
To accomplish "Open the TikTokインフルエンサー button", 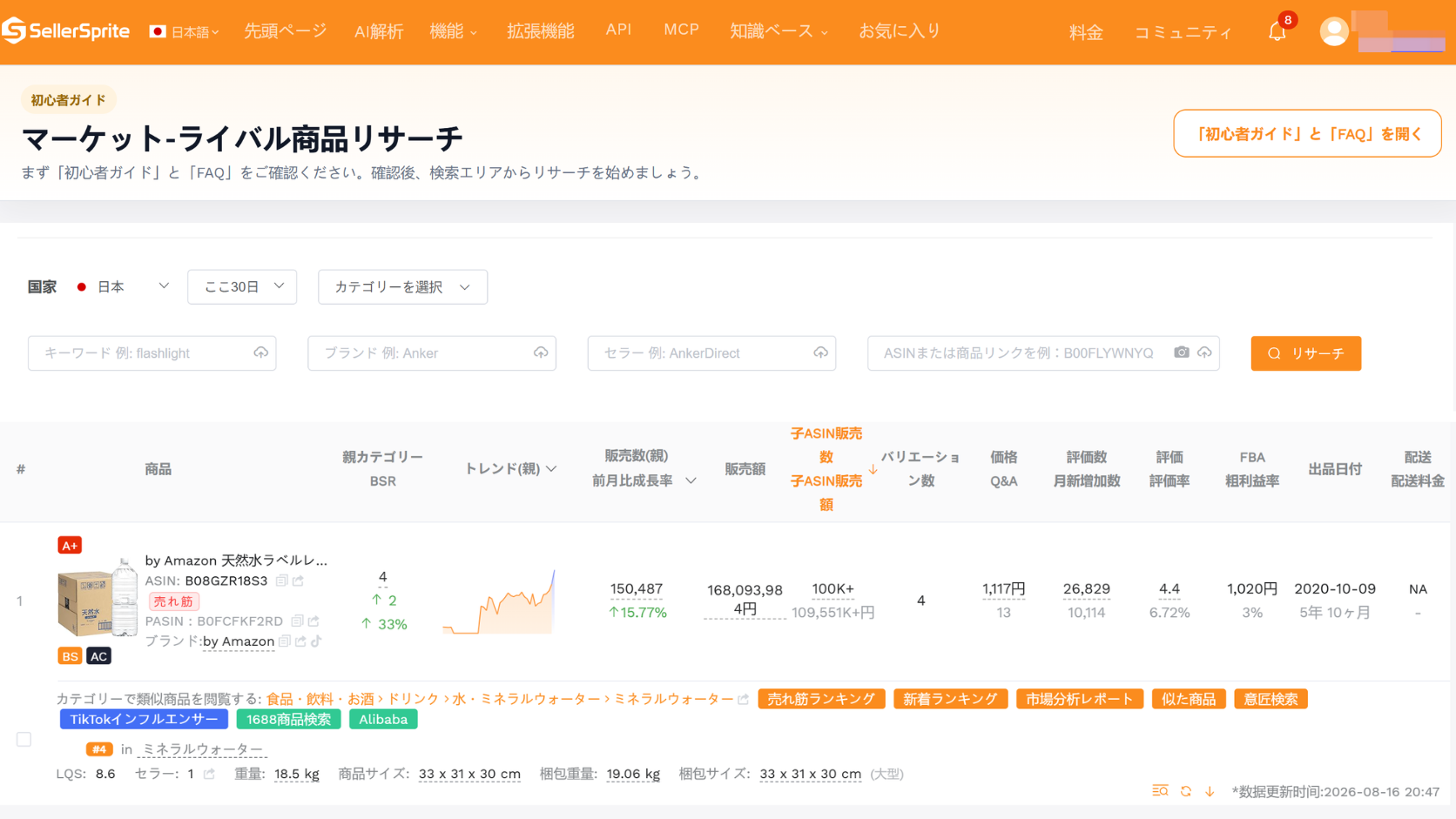I will (x=144, y=719).
